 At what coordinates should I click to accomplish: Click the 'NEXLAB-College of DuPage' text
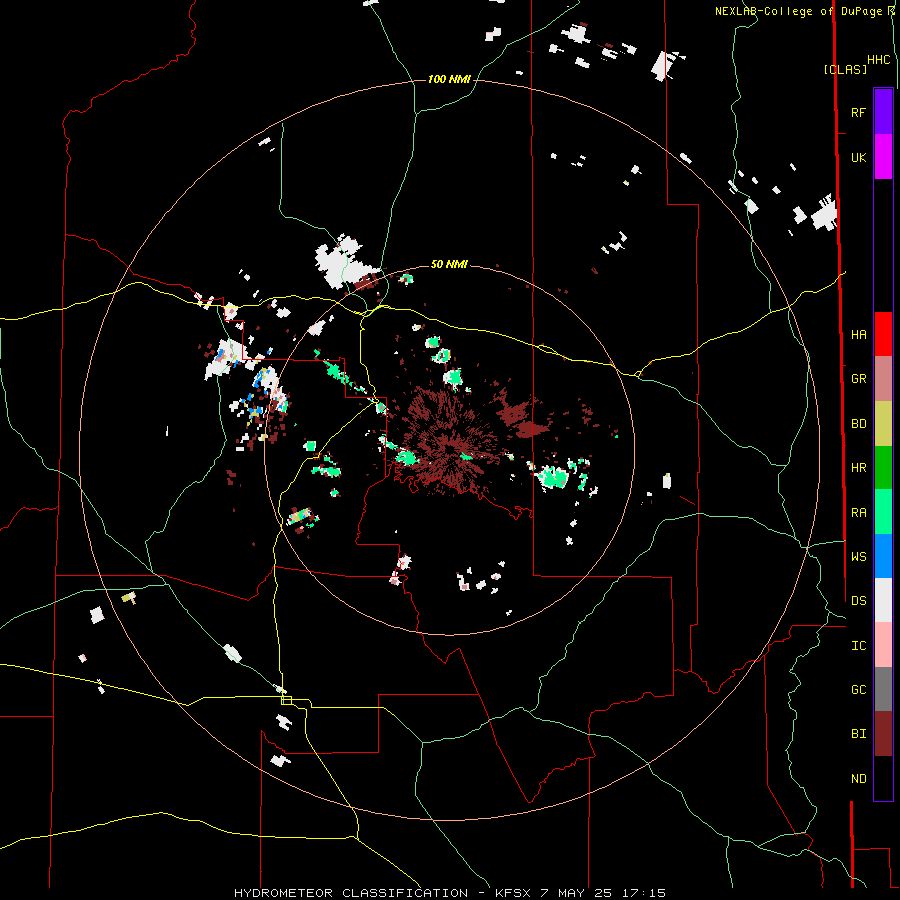click(x=798, y=11)
